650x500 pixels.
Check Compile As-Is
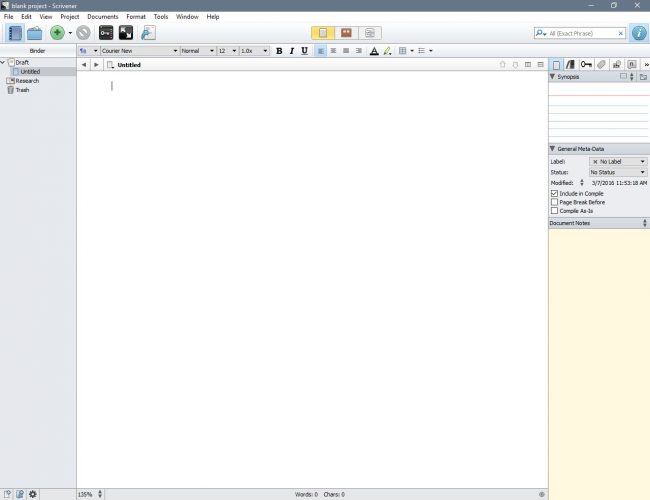pos(554,211)
